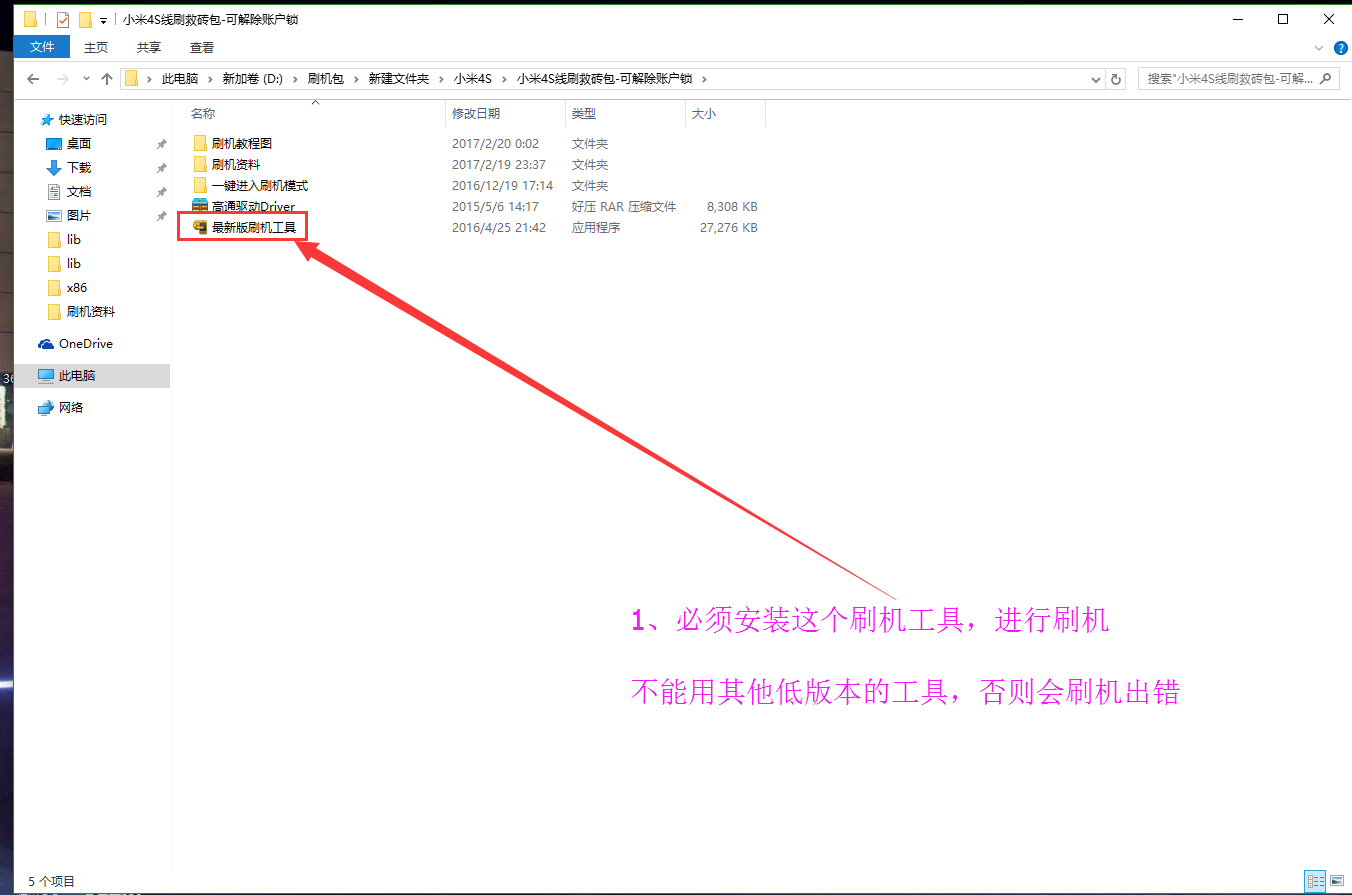Refresh the folder with the refresh icon
The width and height of the screenshot is (1352, 895).
[x=1116, y=78]
